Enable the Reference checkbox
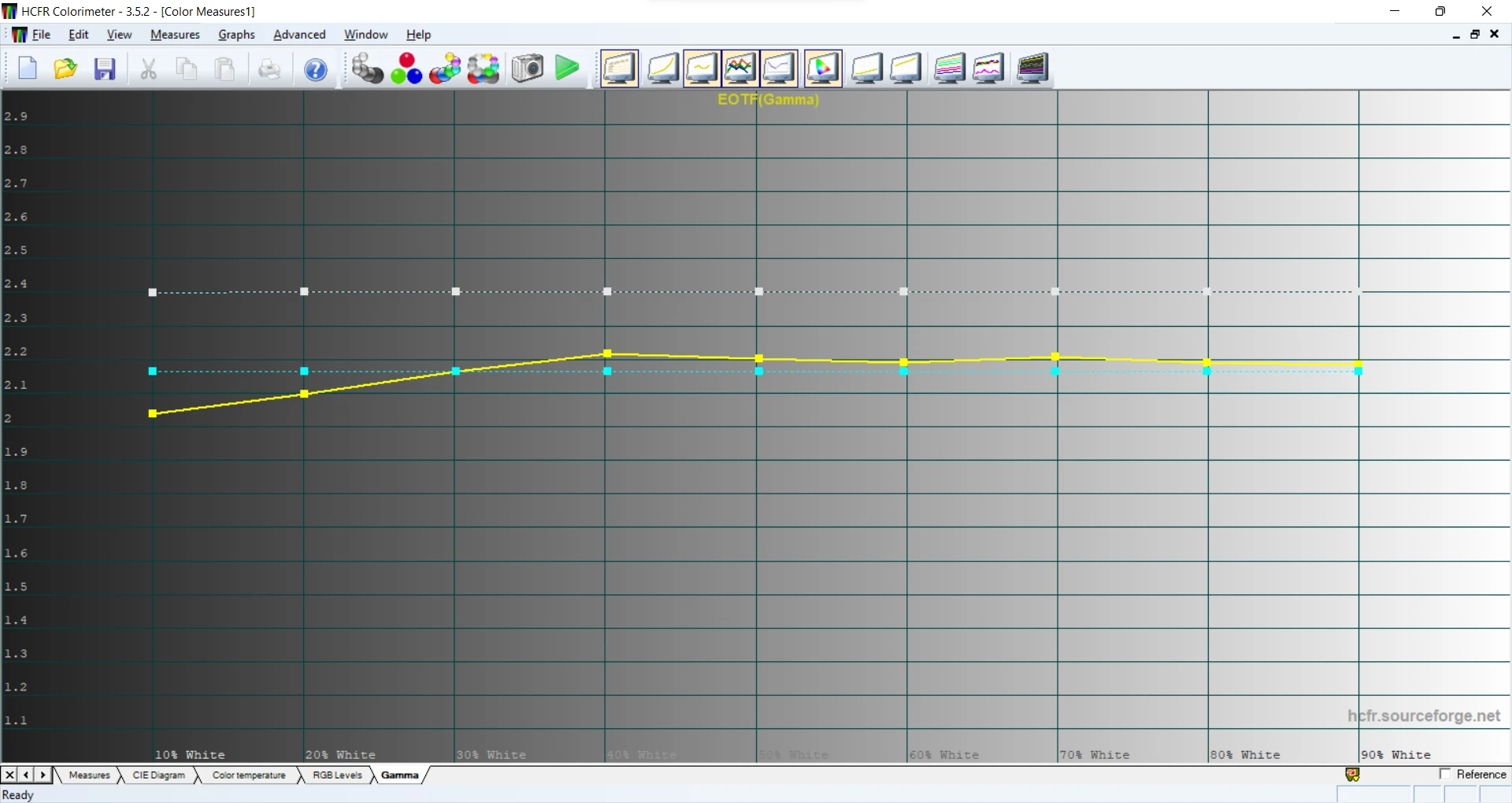Image resolution: width=1512 pixels, height=803 pixels. tap(1445, 775)
